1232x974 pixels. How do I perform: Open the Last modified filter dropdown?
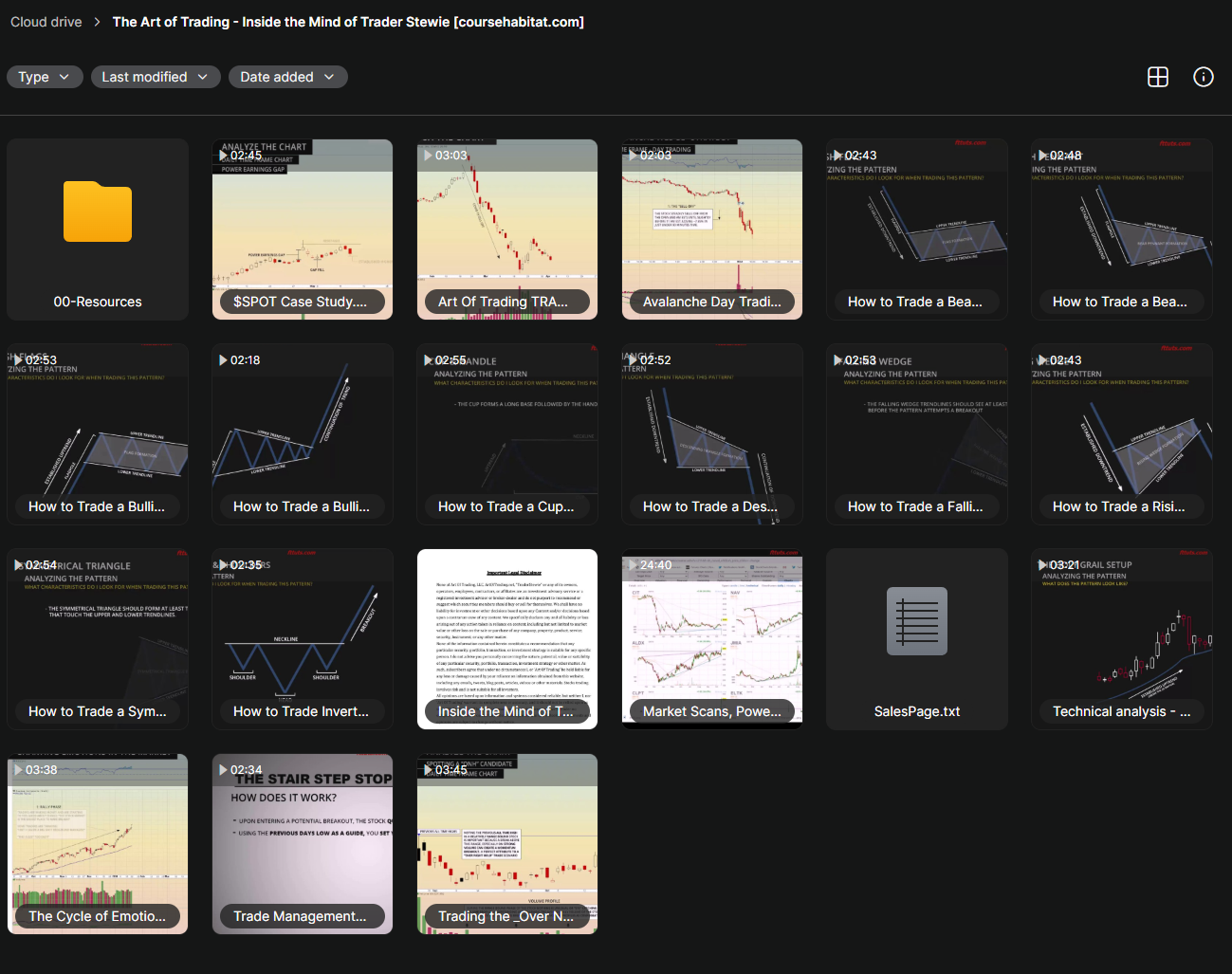pyautogui.click(x=156, y=77)
